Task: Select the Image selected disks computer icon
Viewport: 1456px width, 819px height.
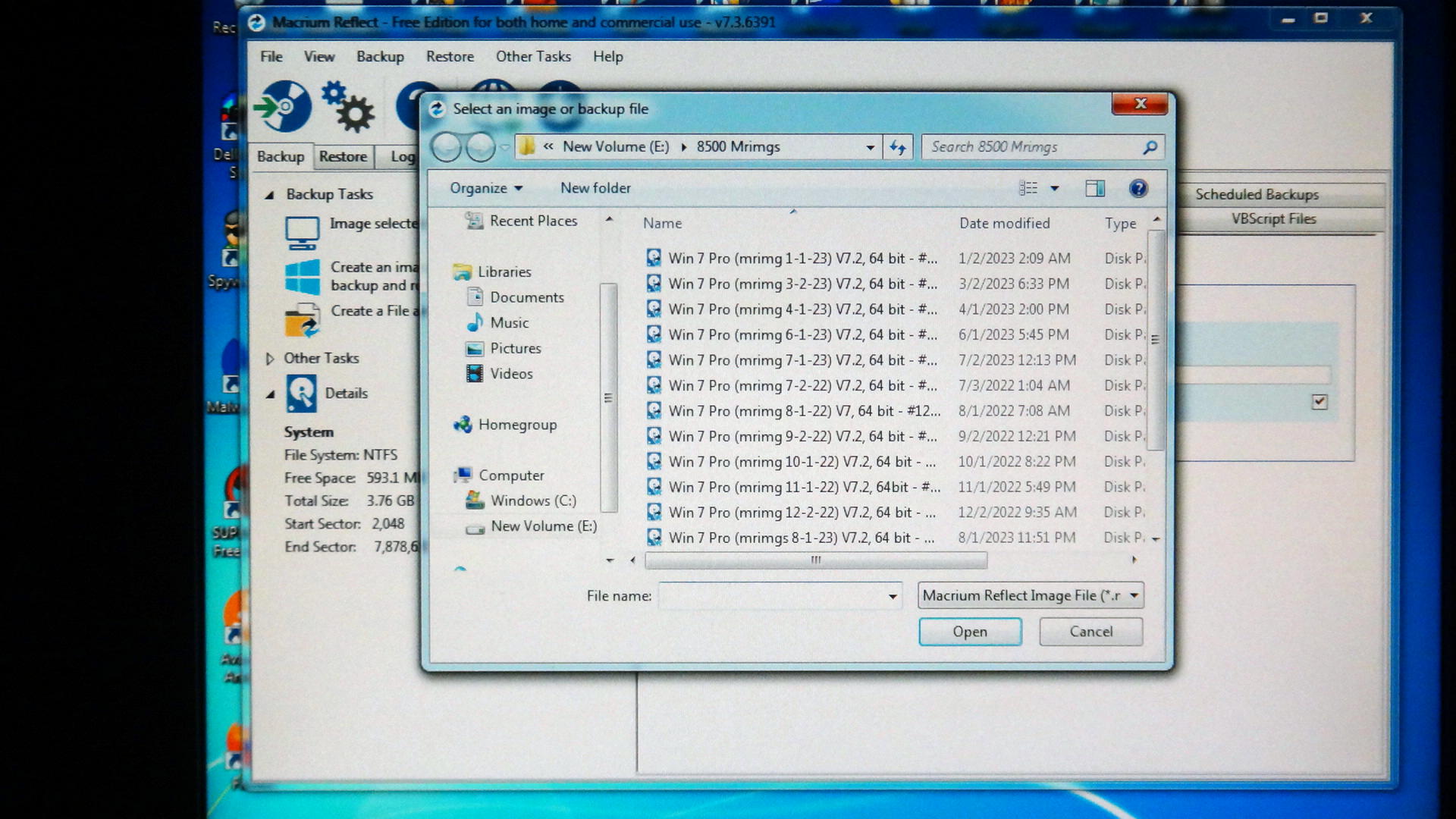Action: click(x=302, y=233)
